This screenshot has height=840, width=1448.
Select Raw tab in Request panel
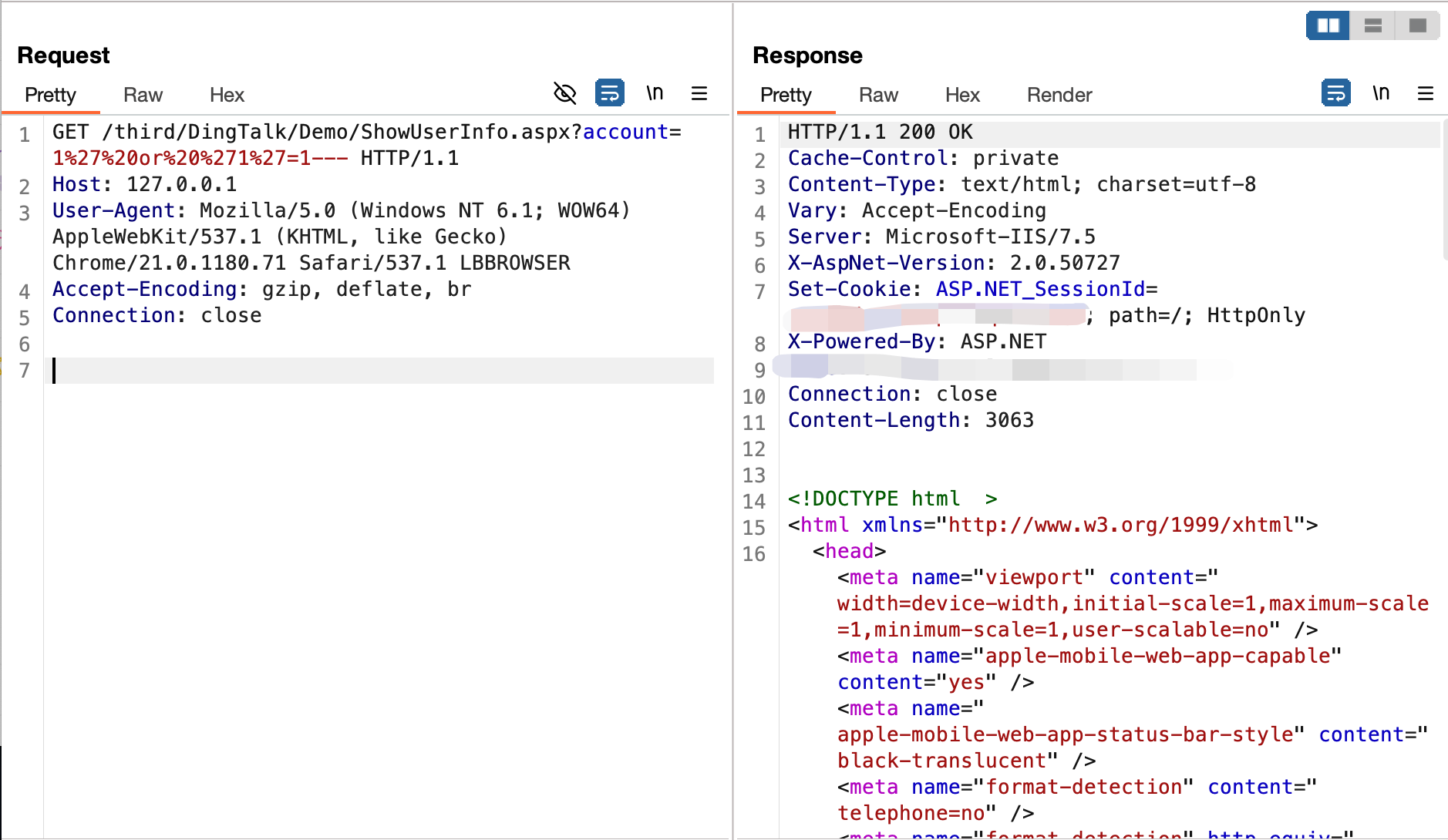143,95
